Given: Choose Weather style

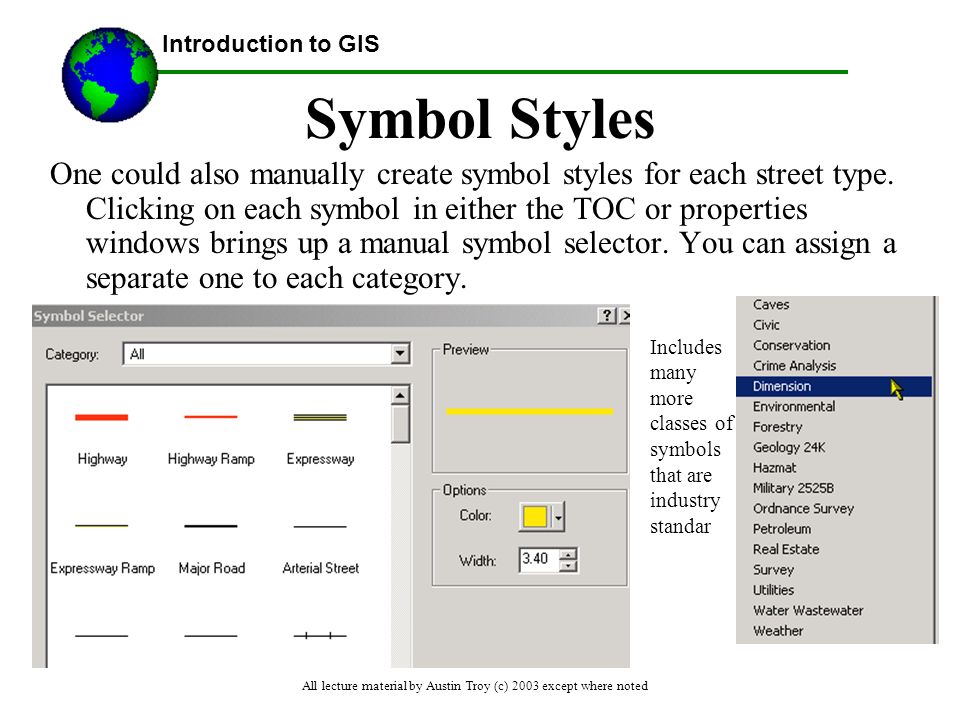Looking at the screenshot, I should (x=778, y=631).
